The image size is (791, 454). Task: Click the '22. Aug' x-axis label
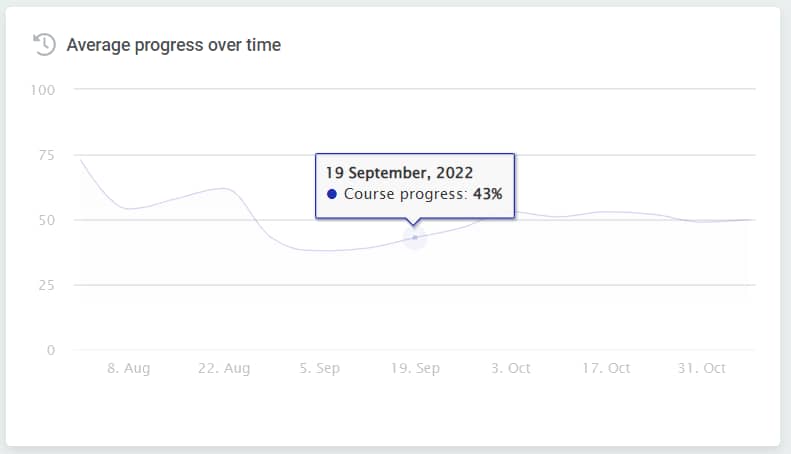coord(224,368)
